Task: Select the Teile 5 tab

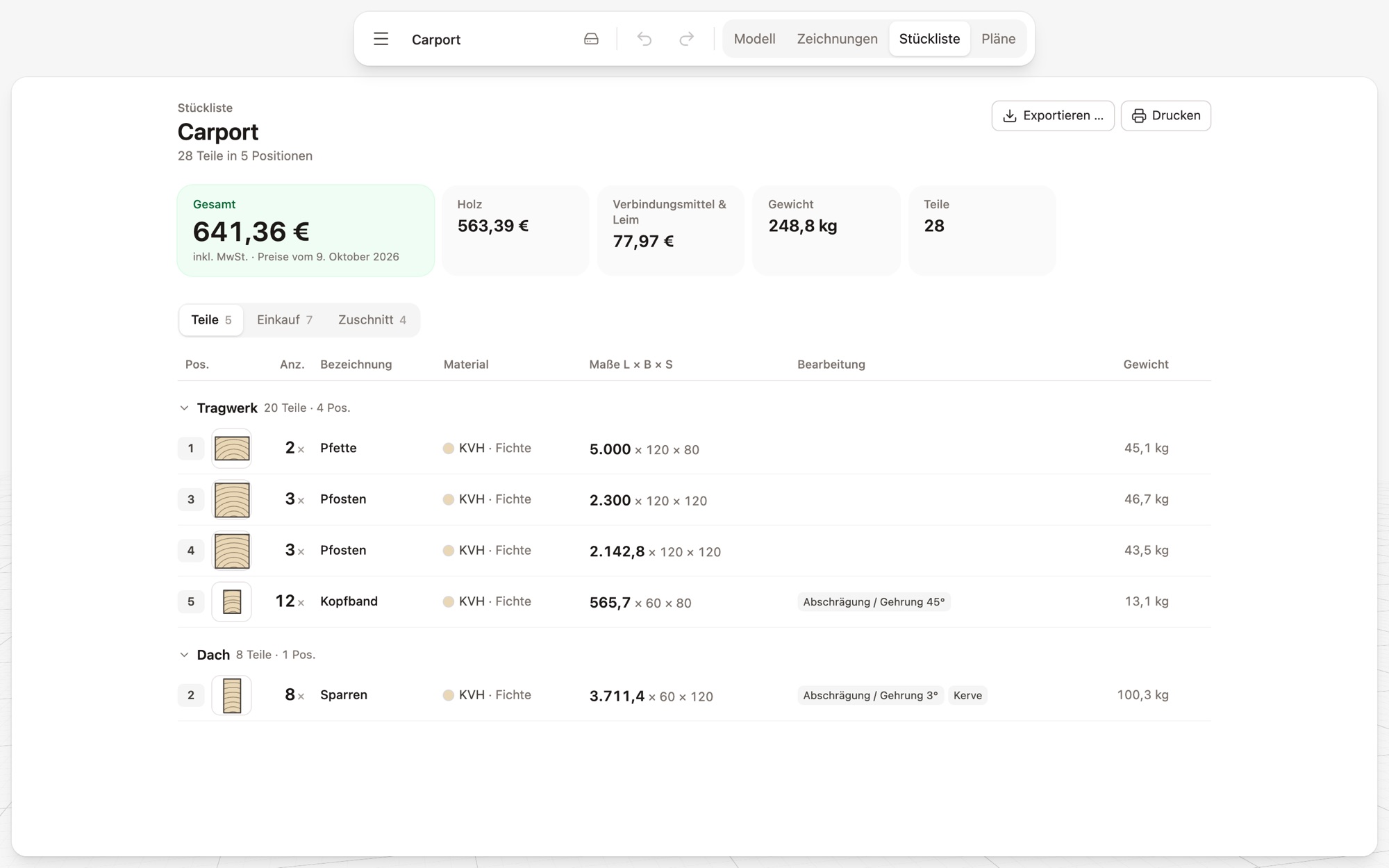Action: pyautogui.click(x=211, y=320)
